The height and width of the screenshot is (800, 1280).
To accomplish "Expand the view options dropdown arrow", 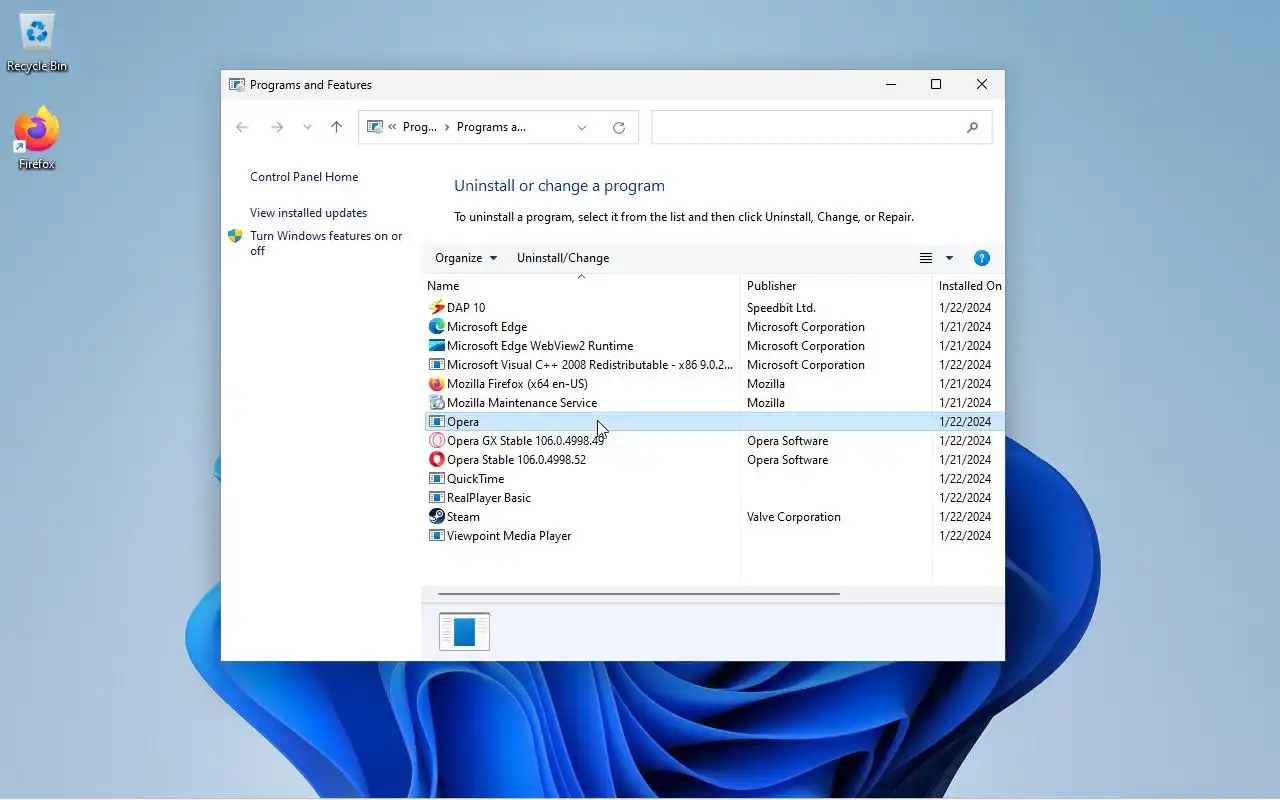I will coord(949,258).
